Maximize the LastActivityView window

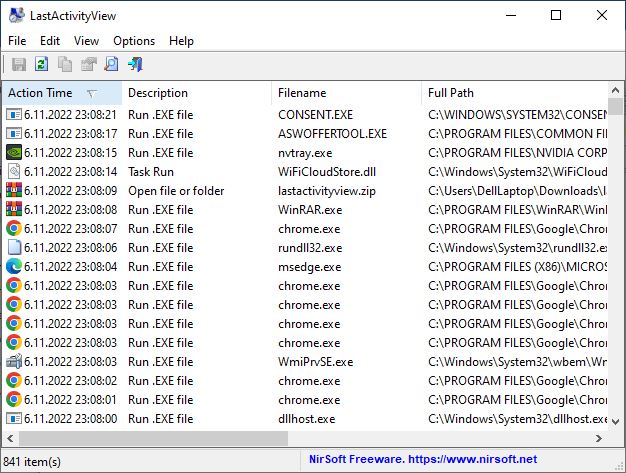[556, 15]
